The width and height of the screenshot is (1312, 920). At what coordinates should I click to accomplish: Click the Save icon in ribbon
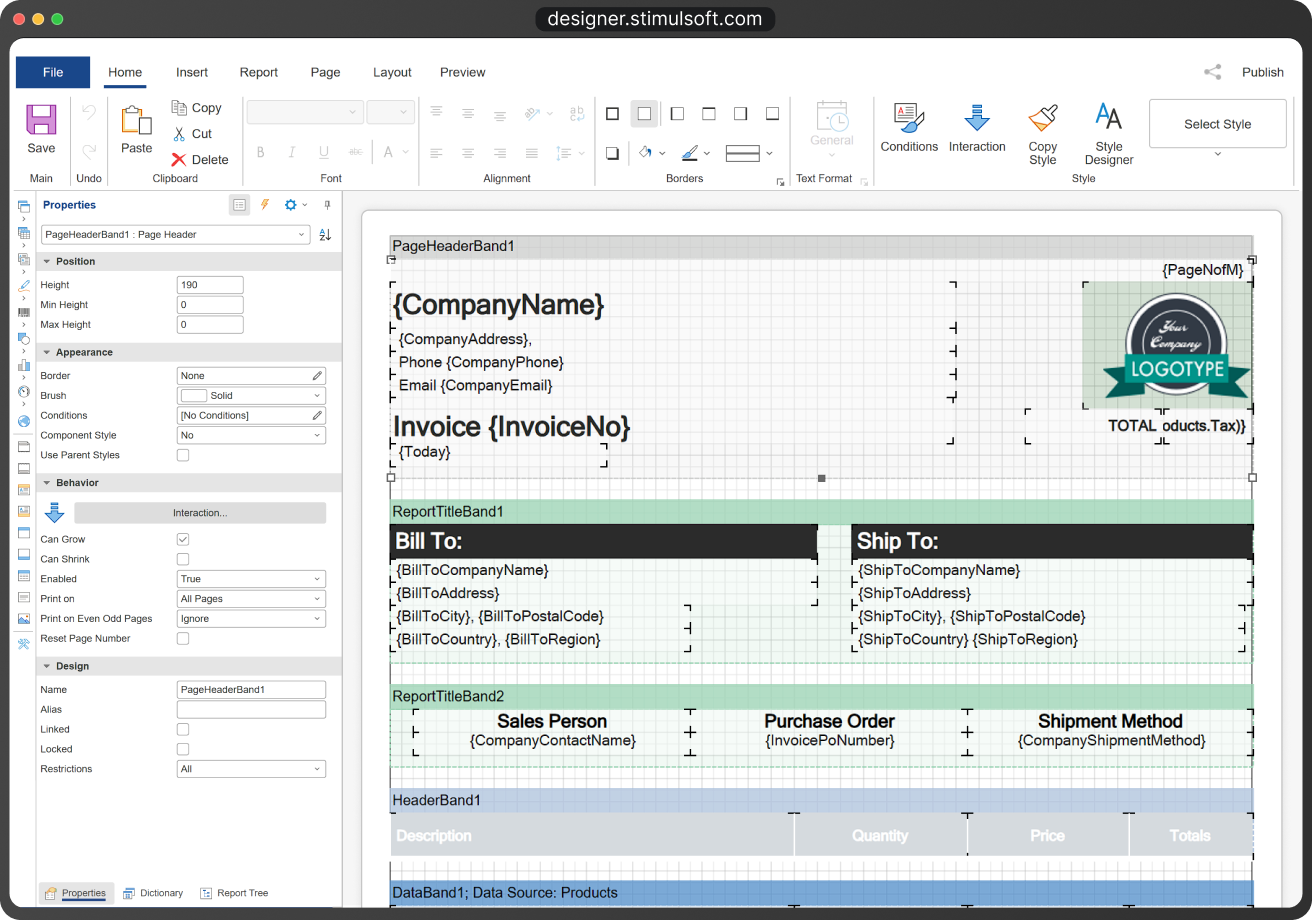point(41,121)
